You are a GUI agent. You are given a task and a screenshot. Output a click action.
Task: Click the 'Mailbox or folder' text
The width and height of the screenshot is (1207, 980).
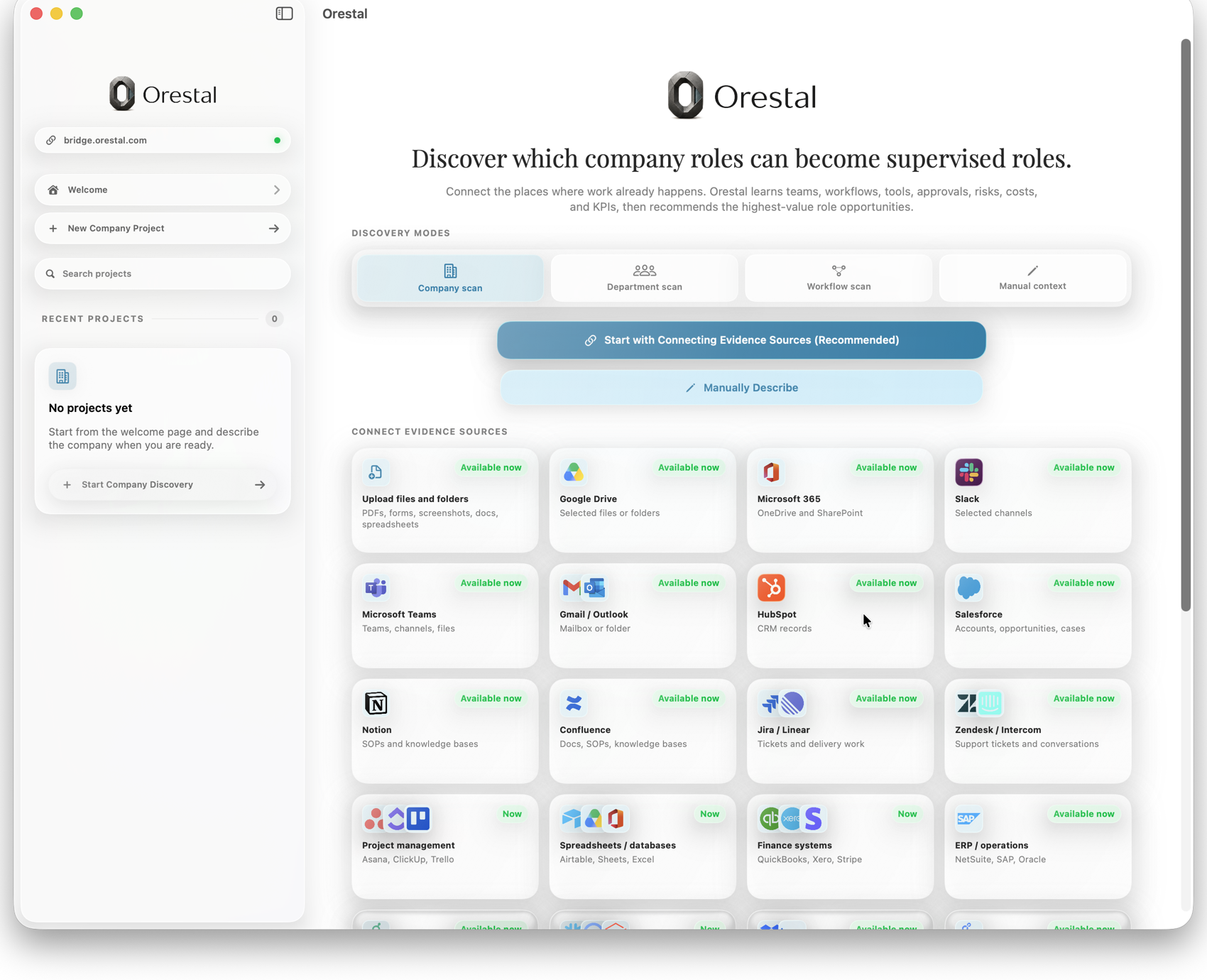click(595, 628)
